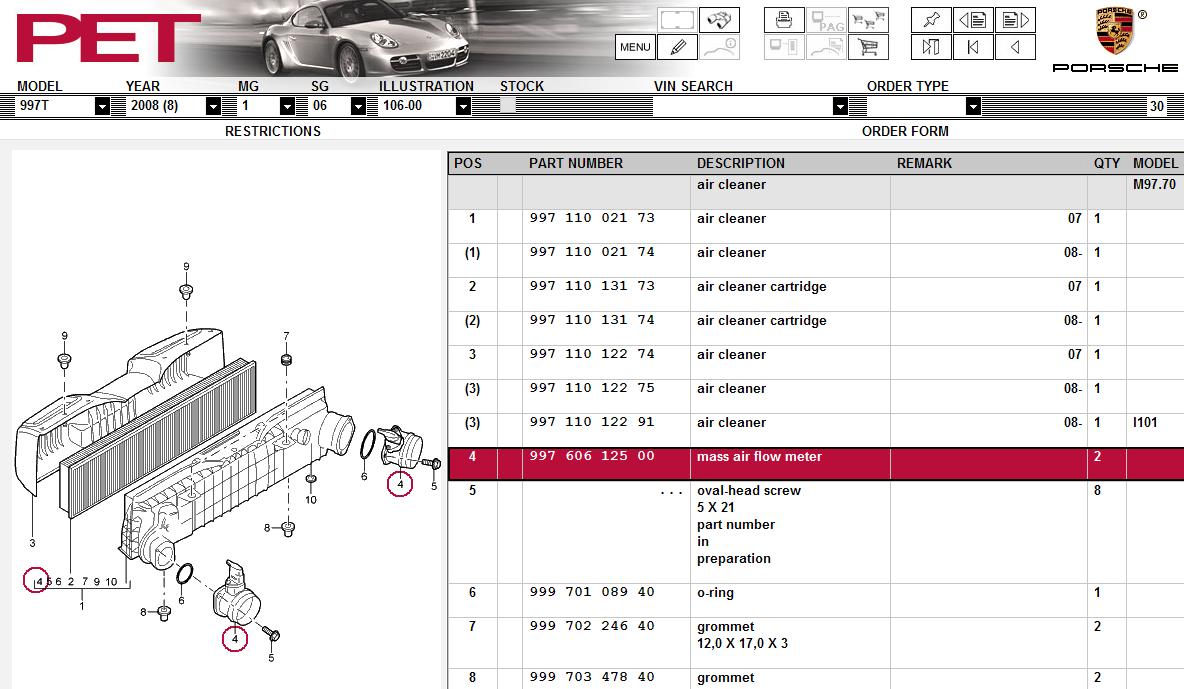Screen dimensions: 1184x689
Task: Click the 'oval-head screw' description
Action: click(748, 490)
